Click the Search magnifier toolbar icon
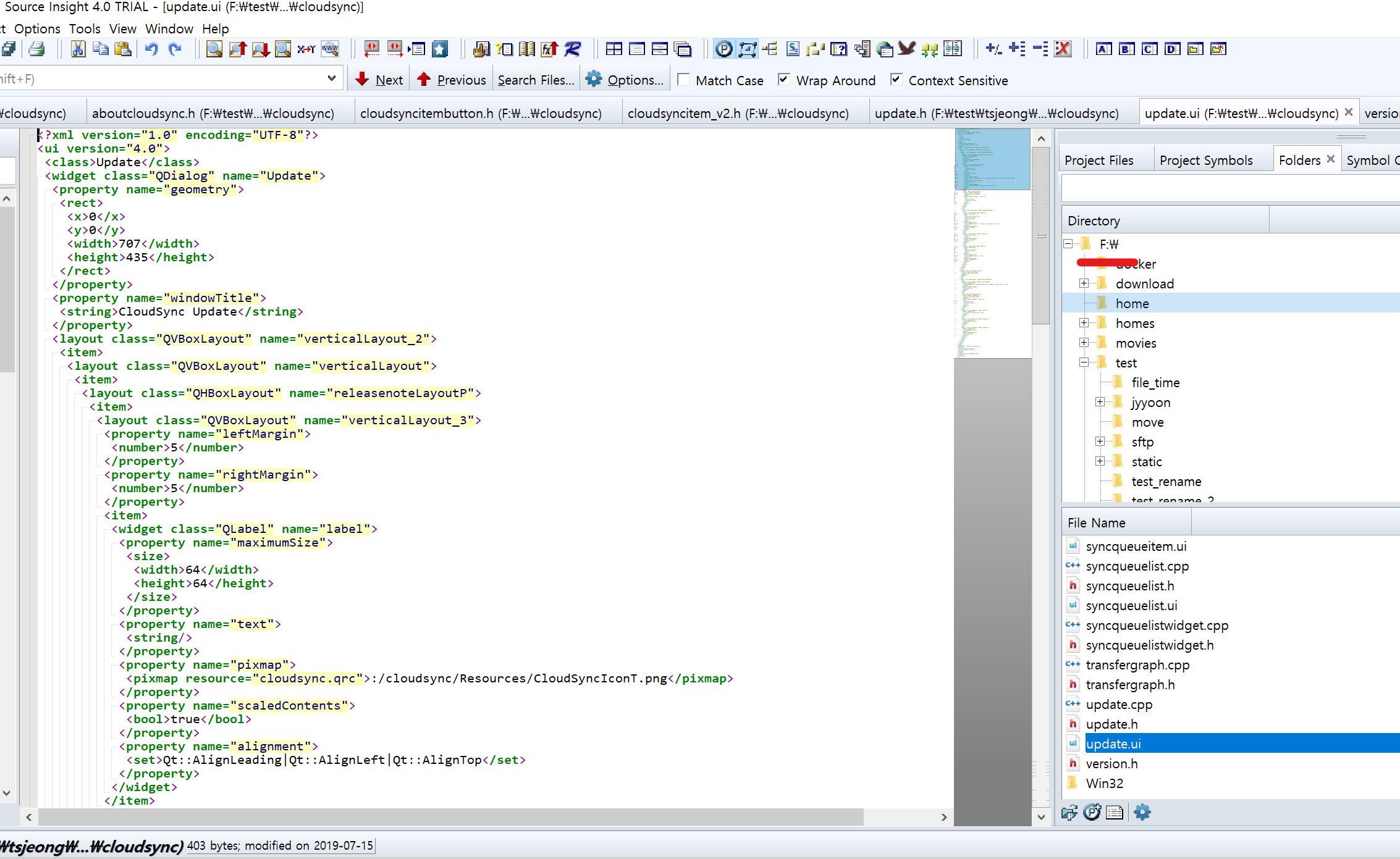The height and width of the screenshot is (859, 1400). coord(214,49)
